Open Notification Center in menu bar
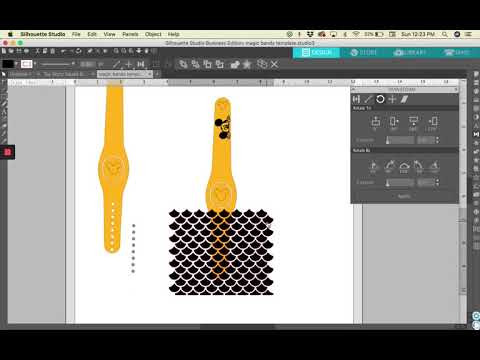The image size is (480, 360). coord(469,34)
